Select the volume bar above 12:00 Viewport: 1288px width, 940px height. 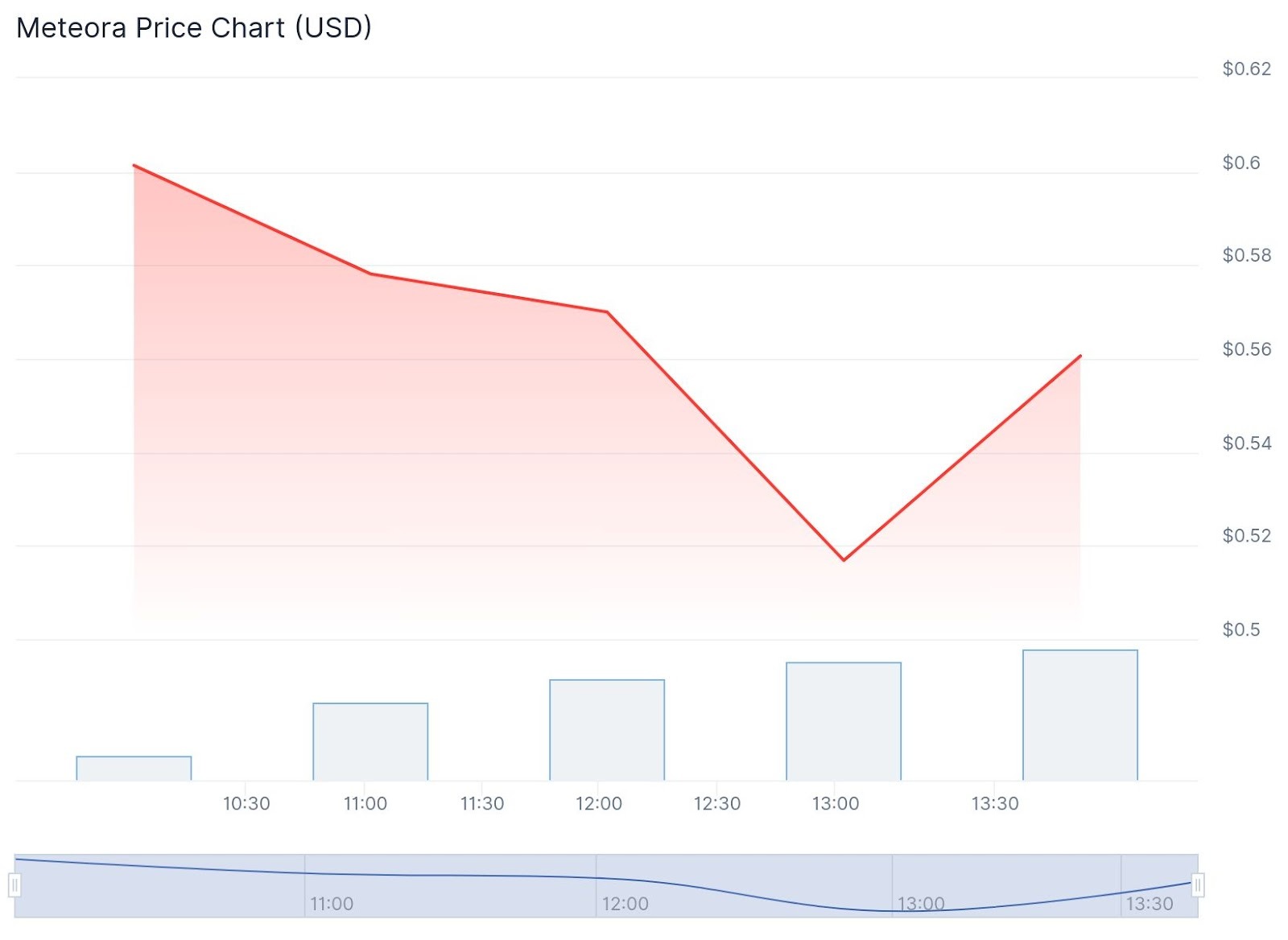tap(607, 730)
